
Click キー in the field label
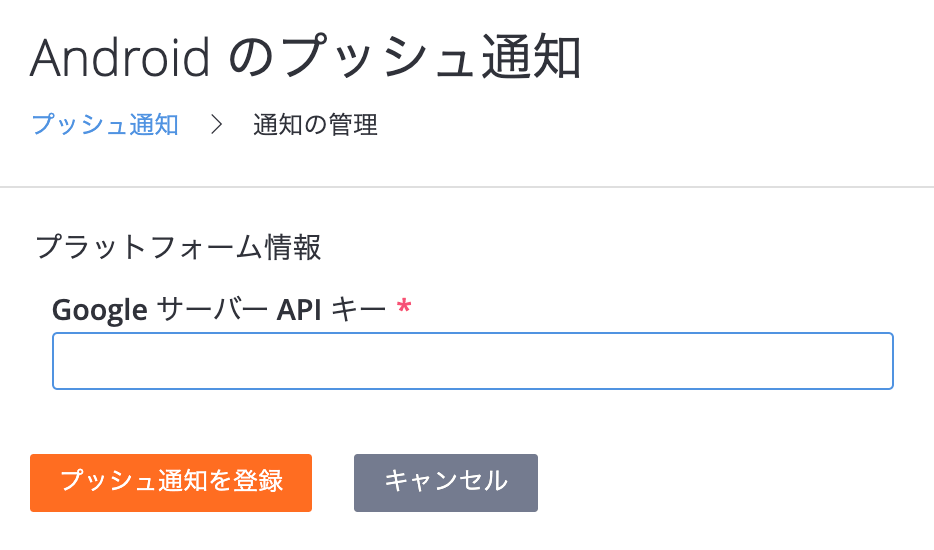(x=358, y=310)
